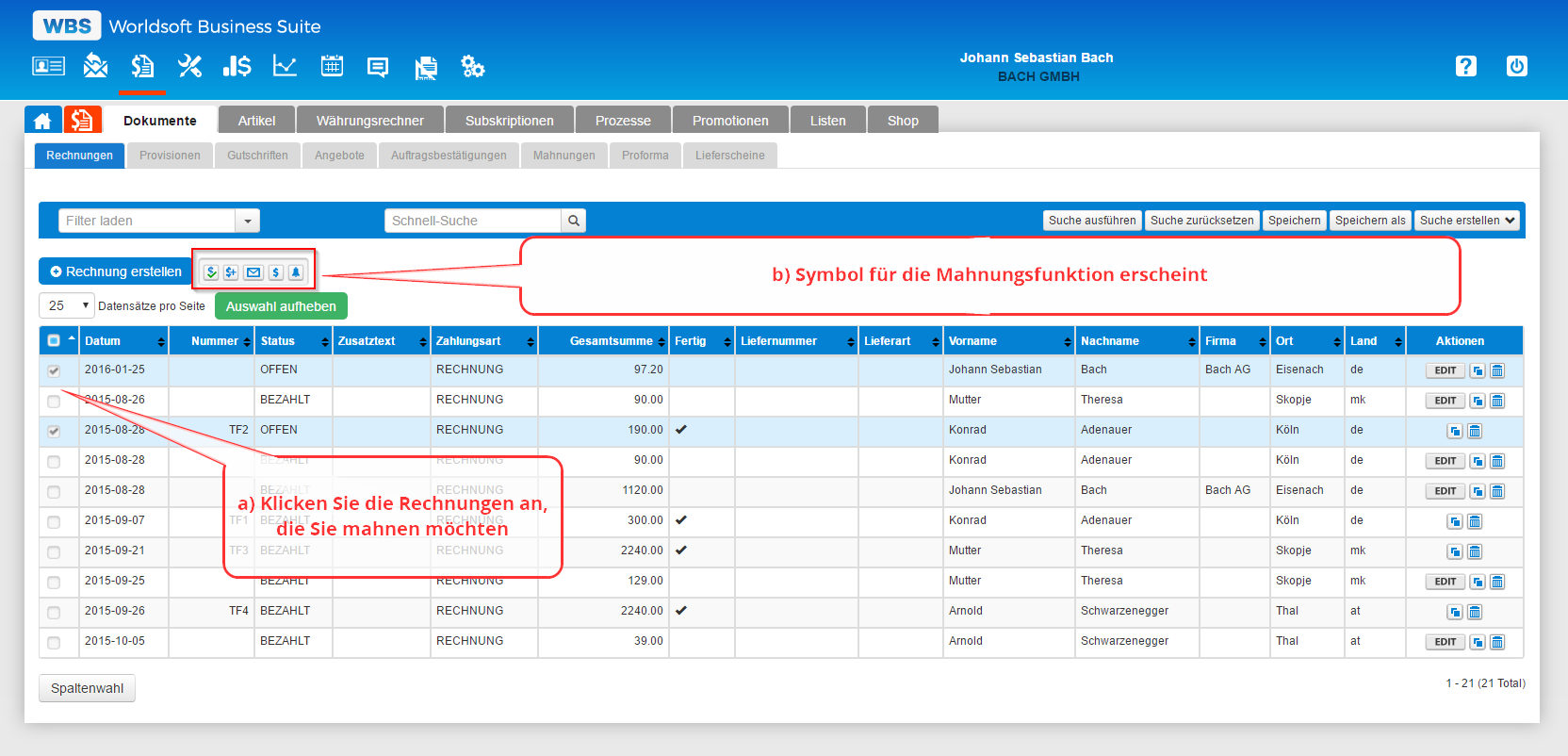The height and width of the screenshot is (756, 1568).
Task: Open the document scanner module icon
Action: pos(426,67)
